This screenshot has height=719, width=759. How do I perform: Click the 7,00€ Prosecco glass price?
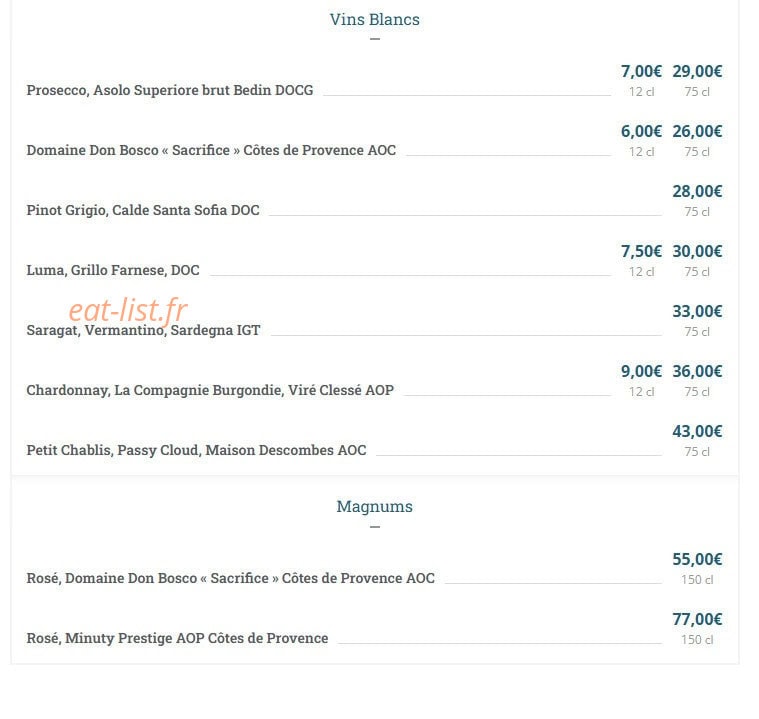pyautogui.click(x=641, y=71)
